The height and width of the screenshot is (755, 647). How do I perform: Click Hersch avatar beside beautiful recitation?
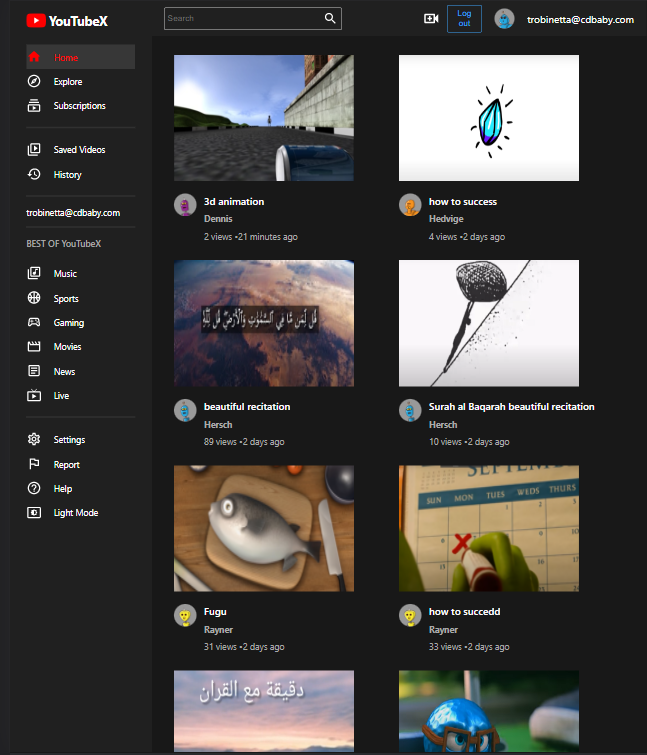pos(185,410)
